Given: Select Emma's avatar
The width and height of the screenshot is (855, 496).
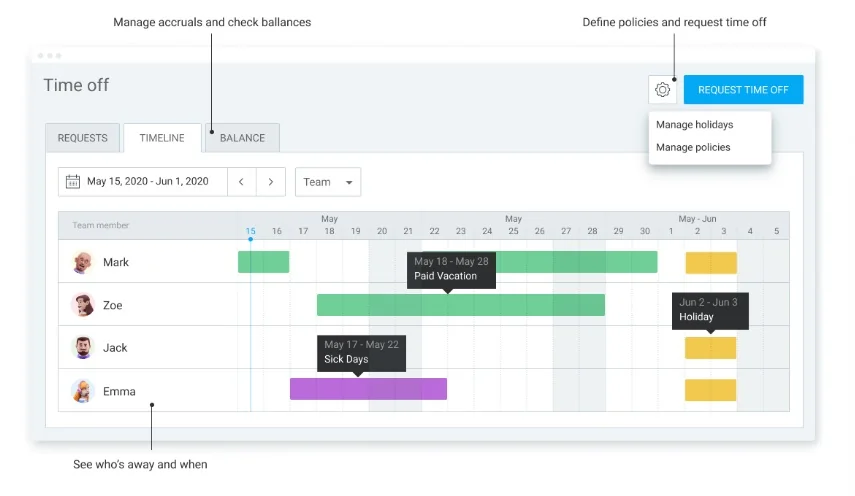Looking at the screenshot, I should [83, 391].
